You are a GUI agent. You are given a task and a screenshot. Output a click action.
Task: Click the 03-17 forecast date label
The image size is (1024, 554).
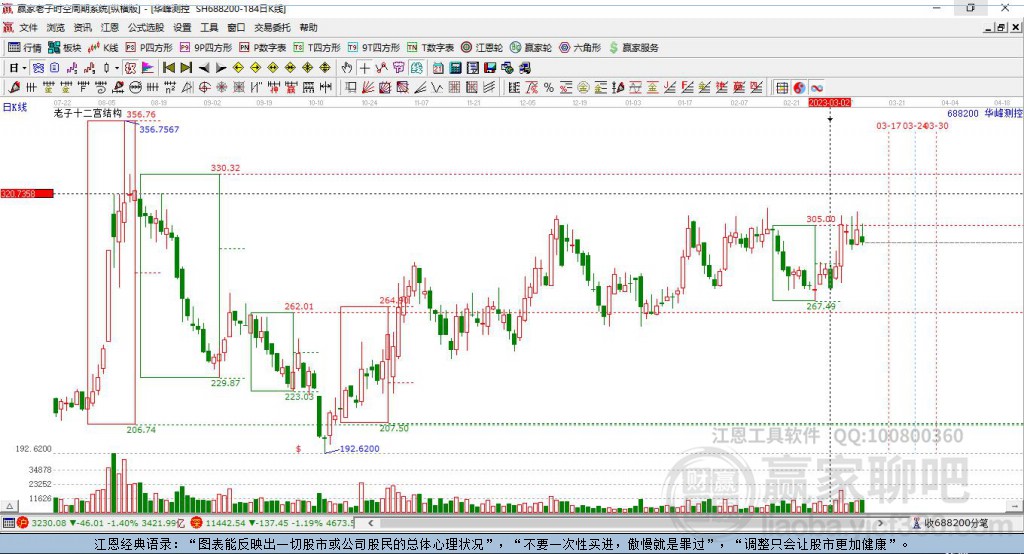(x=888, y=125)
